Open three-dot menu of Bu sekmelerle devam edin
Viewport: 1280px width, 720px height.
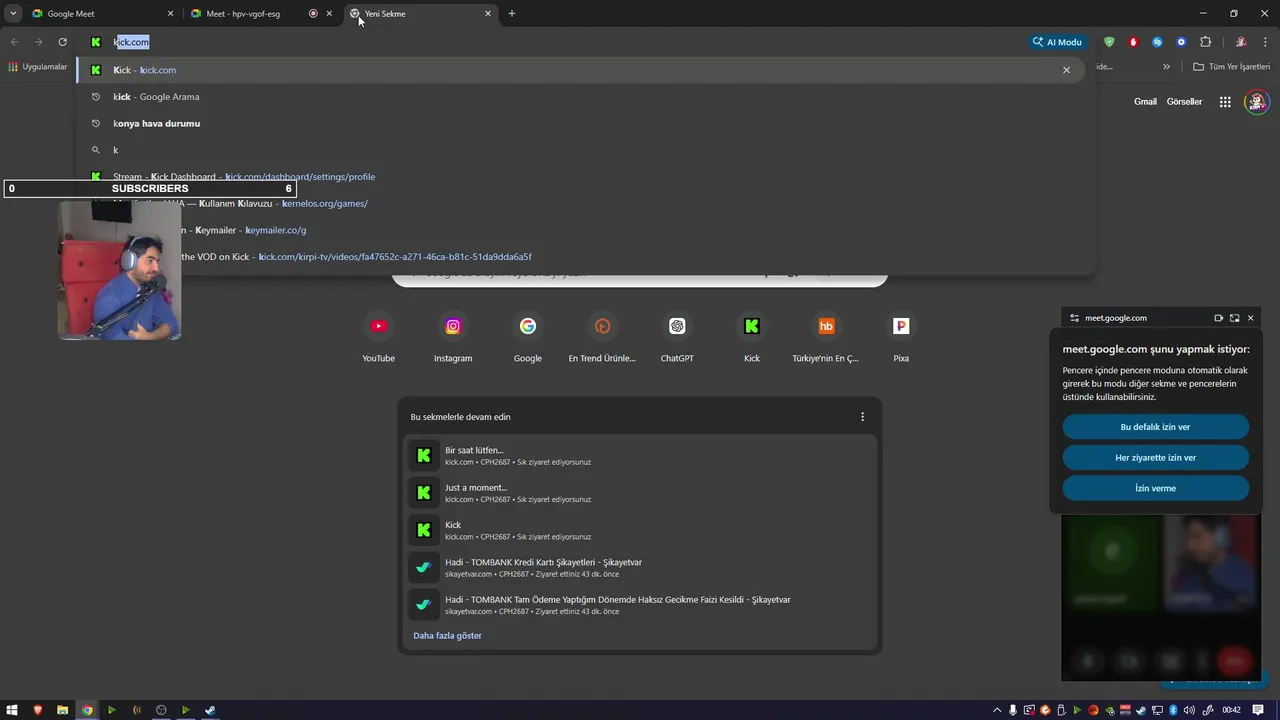862,417
